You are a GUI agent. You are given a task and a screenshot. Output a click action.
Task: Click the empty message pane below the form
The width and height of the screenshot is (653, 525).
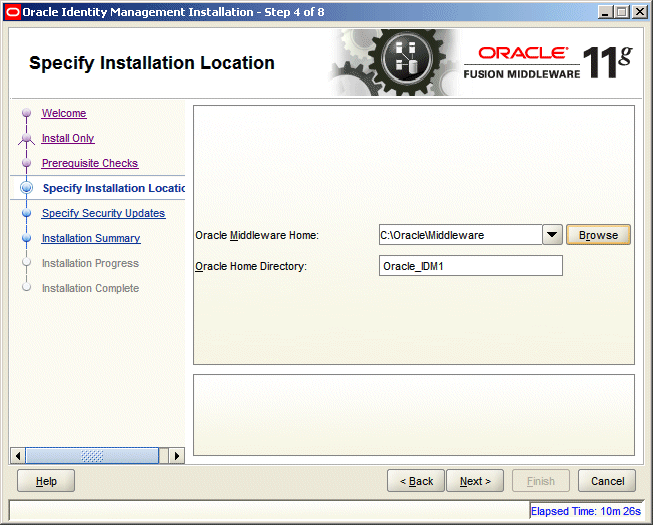click(x=414, y=415)
